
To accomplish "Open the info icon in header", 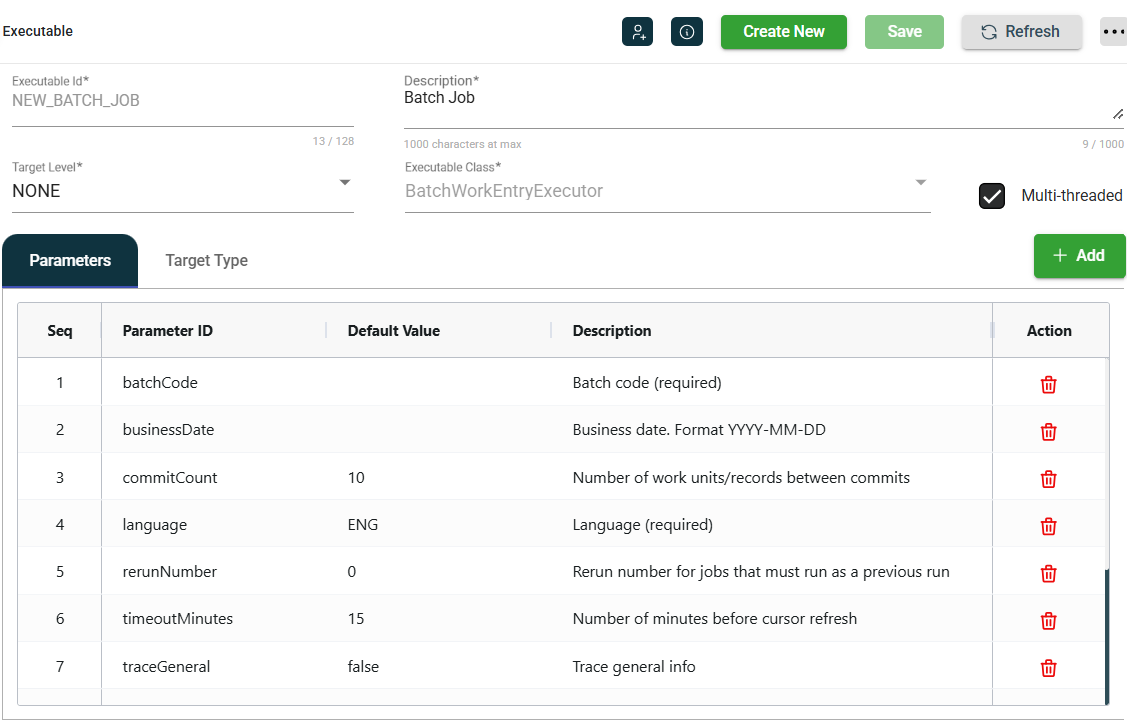I will (x=687, y=32).
